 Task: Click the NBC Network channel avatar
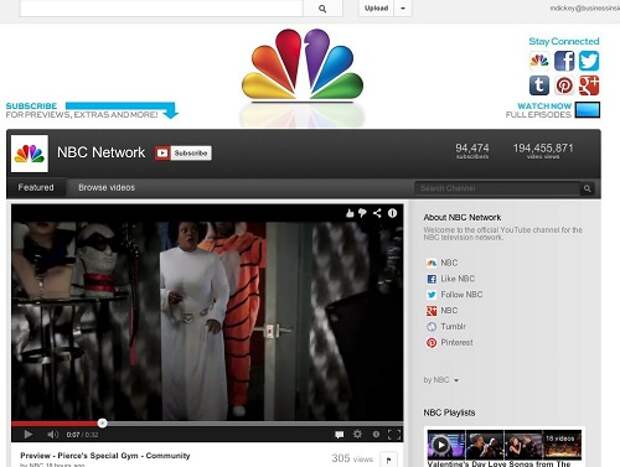click(x=30, y=153)
